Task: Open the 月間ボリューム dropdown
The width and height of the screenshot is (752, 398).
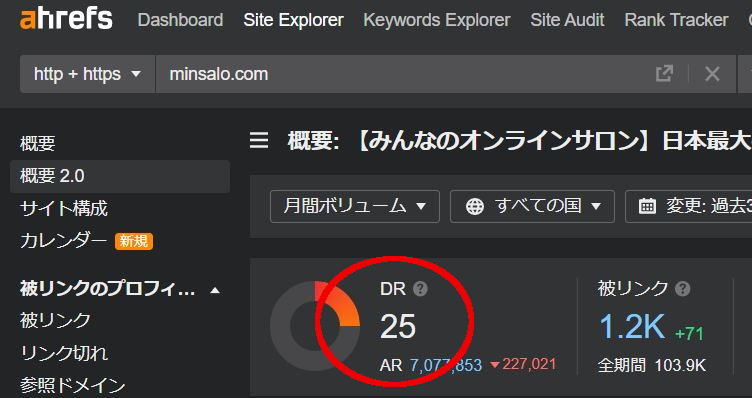Action: pyautogui.click(x=355, y=206)
